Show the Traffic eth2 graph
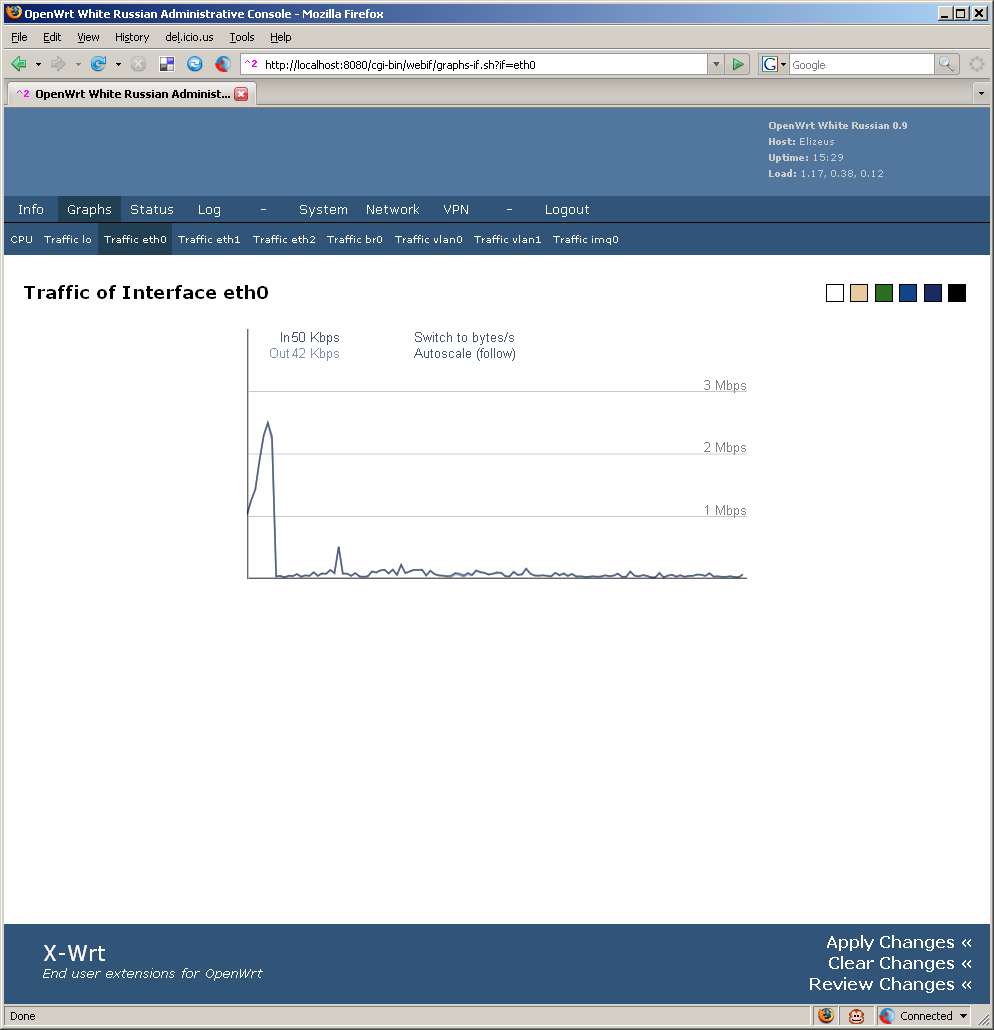 284,240
